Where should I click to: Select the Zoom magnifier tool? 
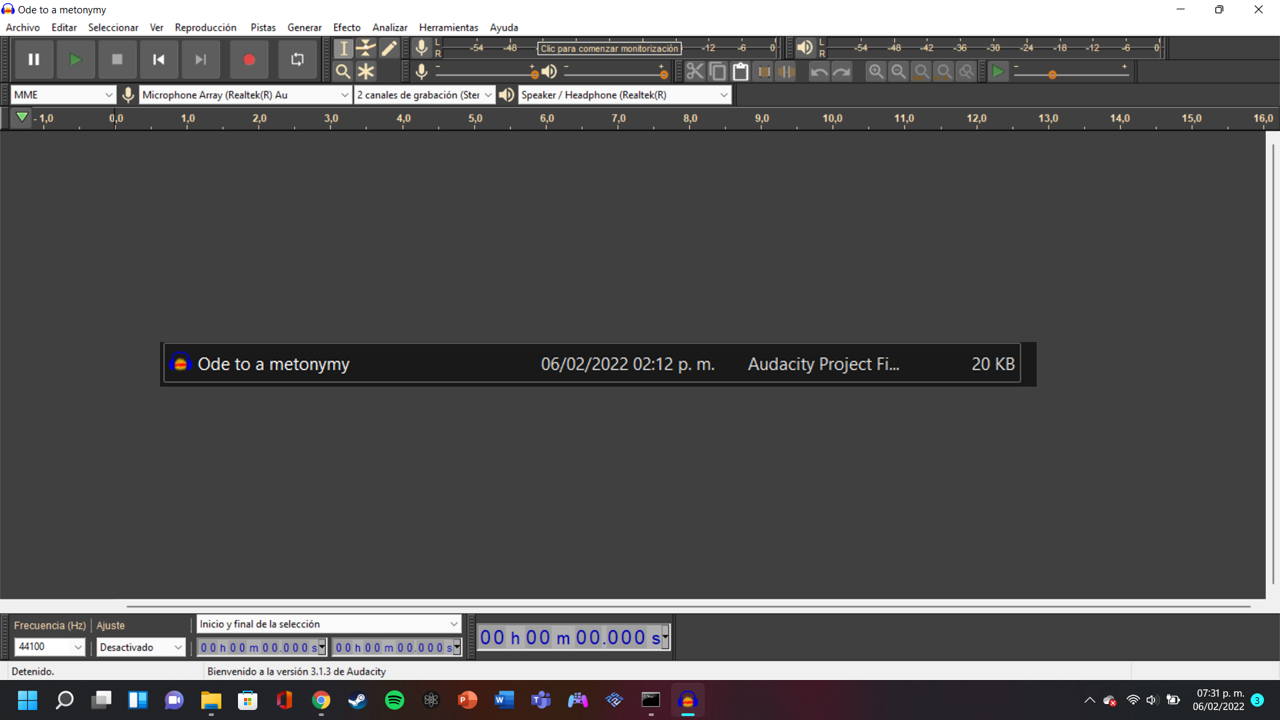click(x=343, y=71)
